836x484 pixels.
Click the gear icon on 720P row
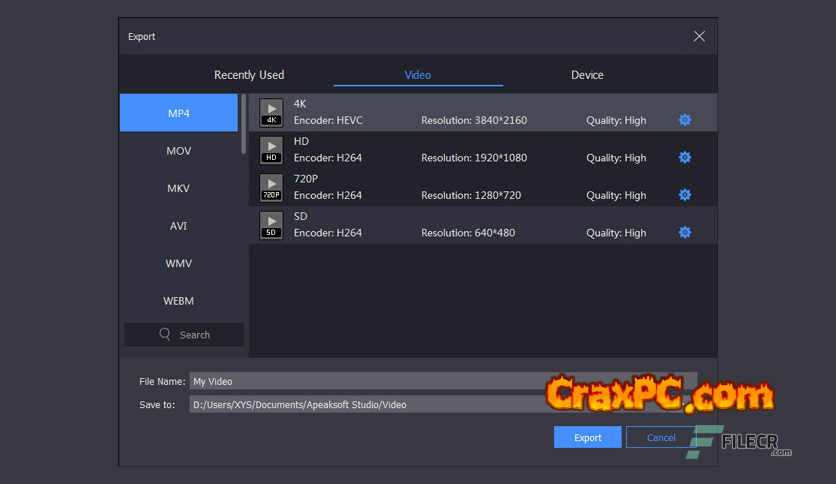click(x=685, y=195)
